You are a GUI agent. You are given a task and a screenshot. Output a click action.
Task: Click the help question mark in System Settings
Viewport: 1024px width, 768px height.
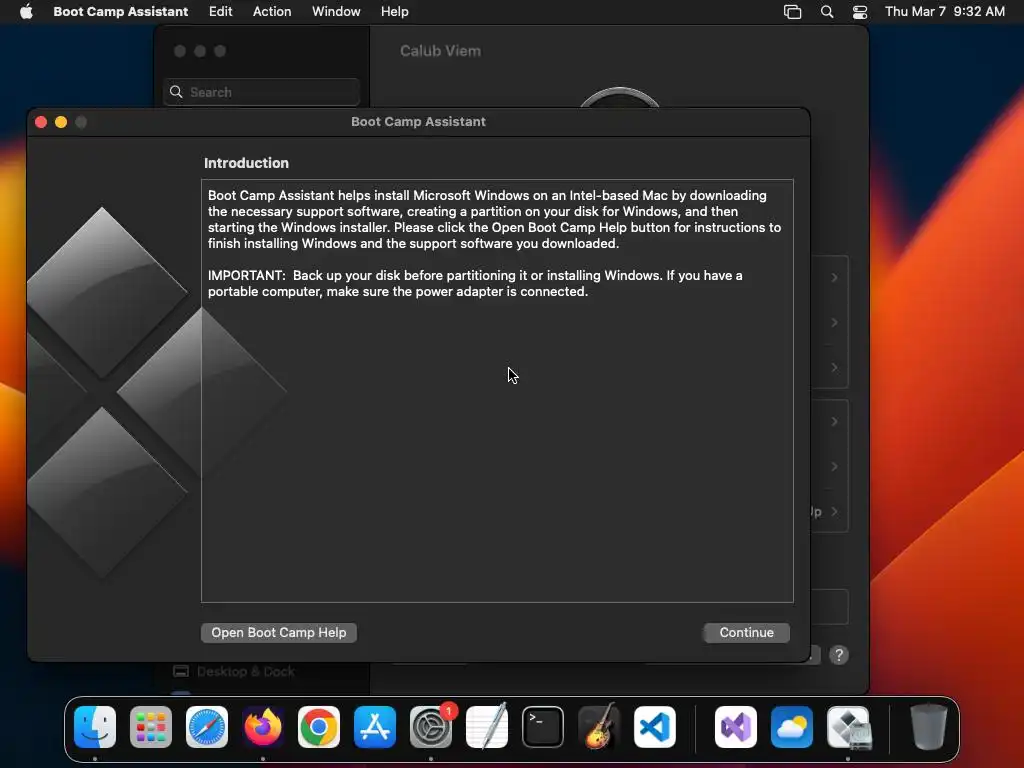click(839, 654)
